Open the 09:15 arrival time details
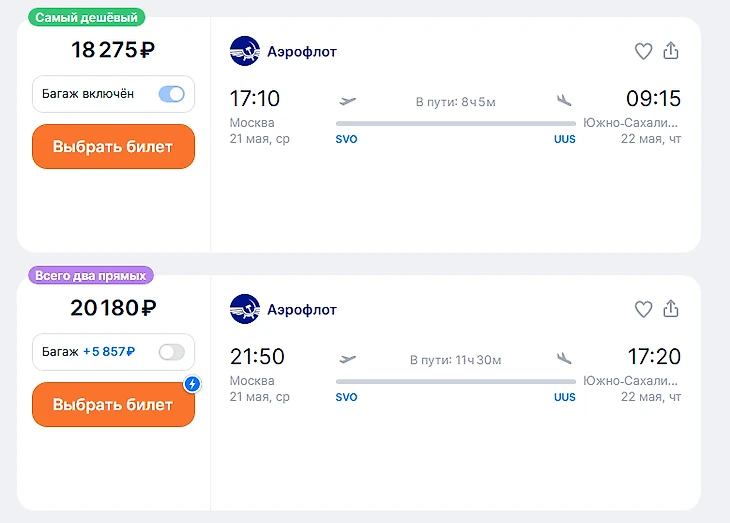The image size is (730, 523). (653, 99)
